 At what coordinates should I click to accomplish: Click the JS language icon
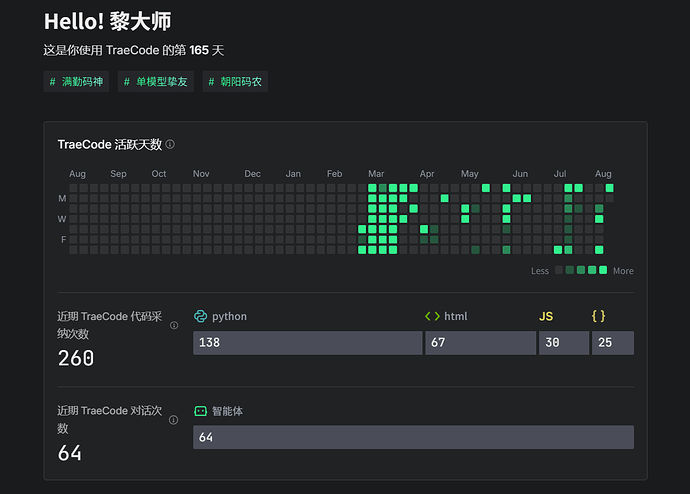click(x=546, y=316)
